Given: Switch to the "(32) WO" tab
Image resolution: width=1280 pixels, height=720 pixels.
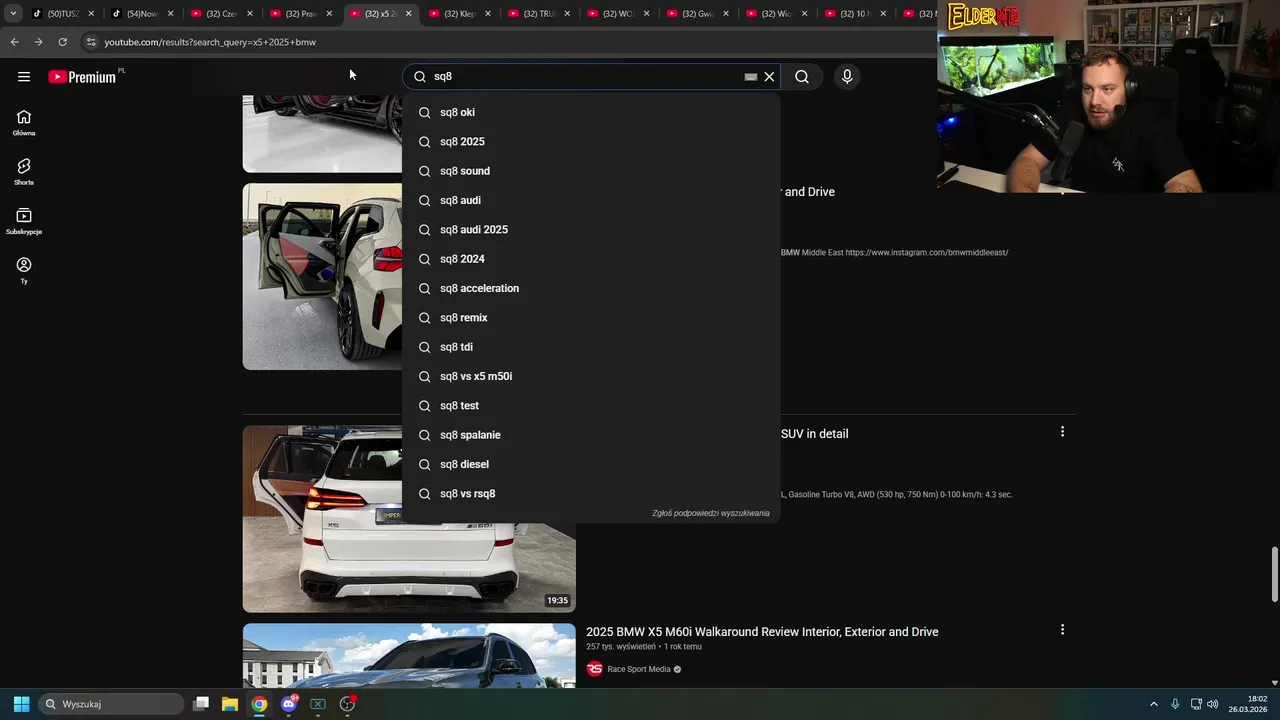Looking at the screenshot, I should point(618,14).
